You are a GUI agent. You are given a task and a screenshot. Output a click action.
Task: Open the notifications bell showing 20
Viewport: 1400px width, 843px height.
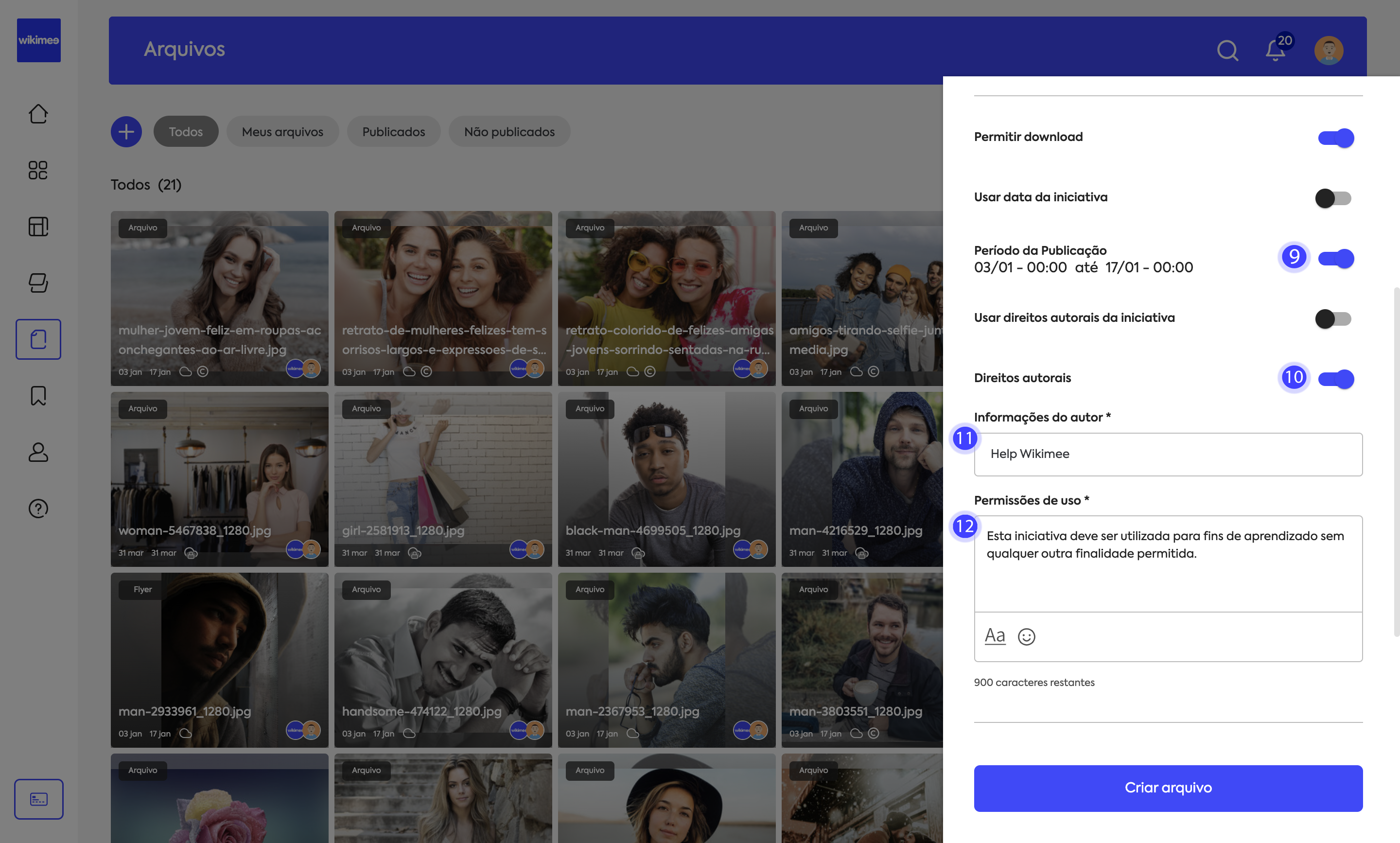pos(1275,51)
